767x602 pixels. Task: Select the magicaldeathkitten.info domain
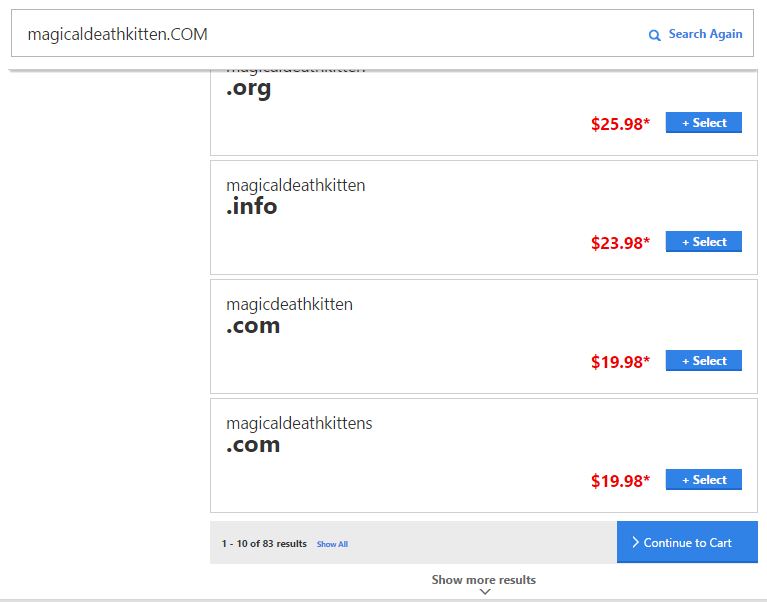point(703,242)
